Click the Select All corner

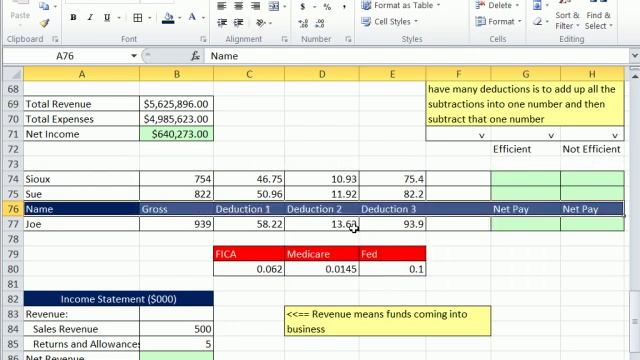point(13,74)
